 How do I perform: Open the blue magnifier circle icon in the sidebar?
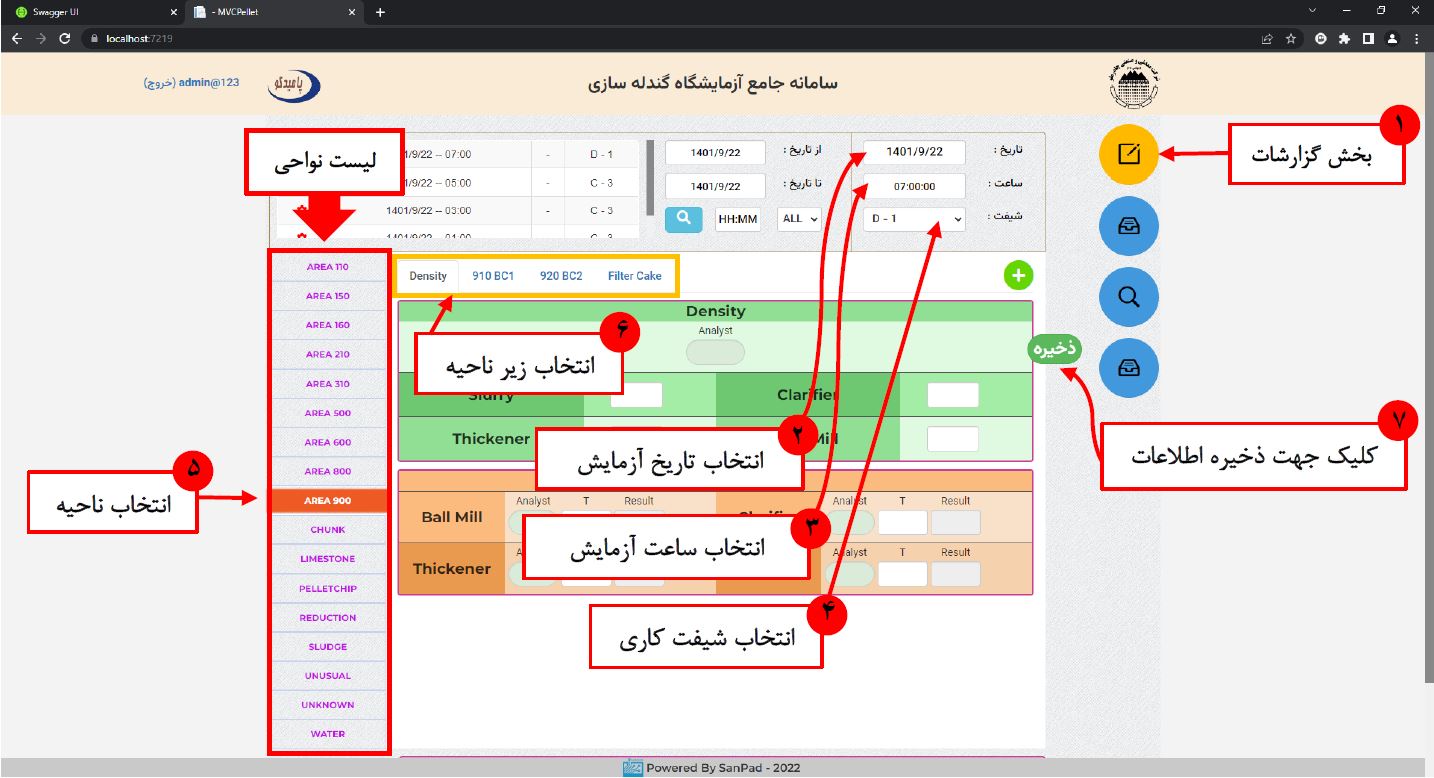coord(1128,297)
